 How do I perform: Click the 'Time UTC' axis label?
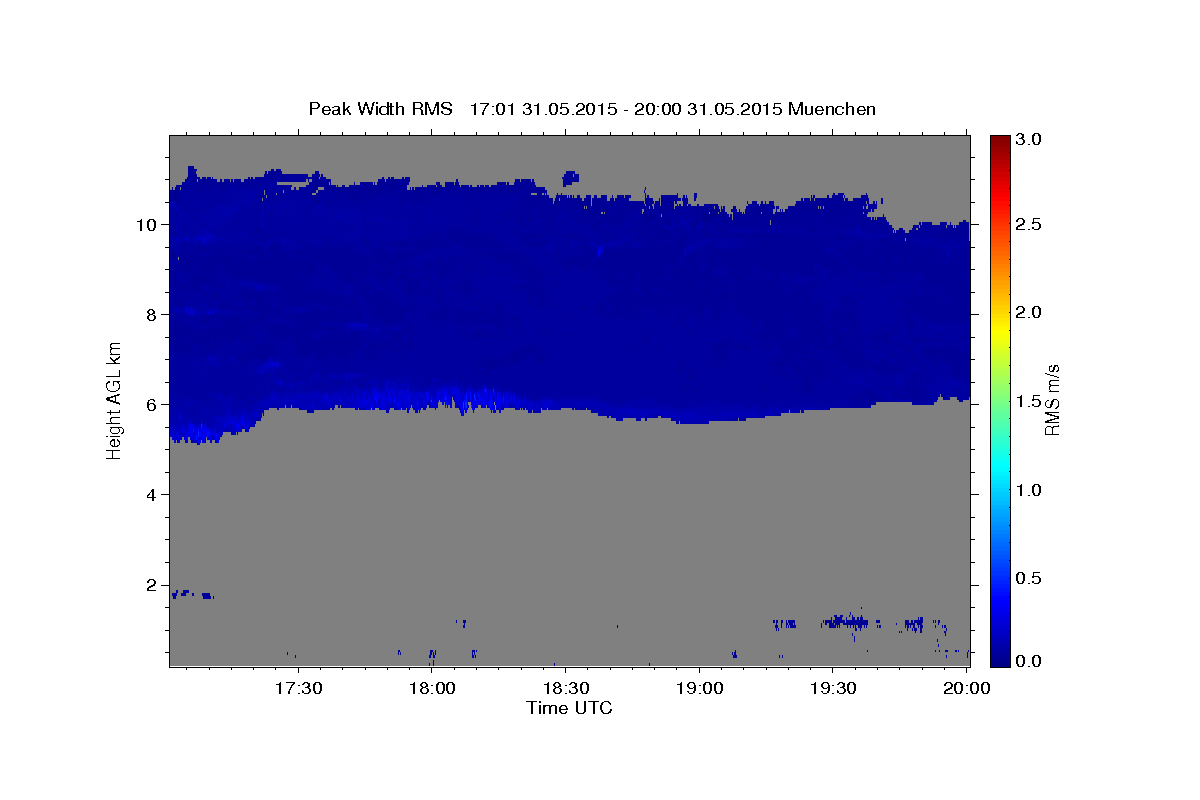(x=569, y=708)
